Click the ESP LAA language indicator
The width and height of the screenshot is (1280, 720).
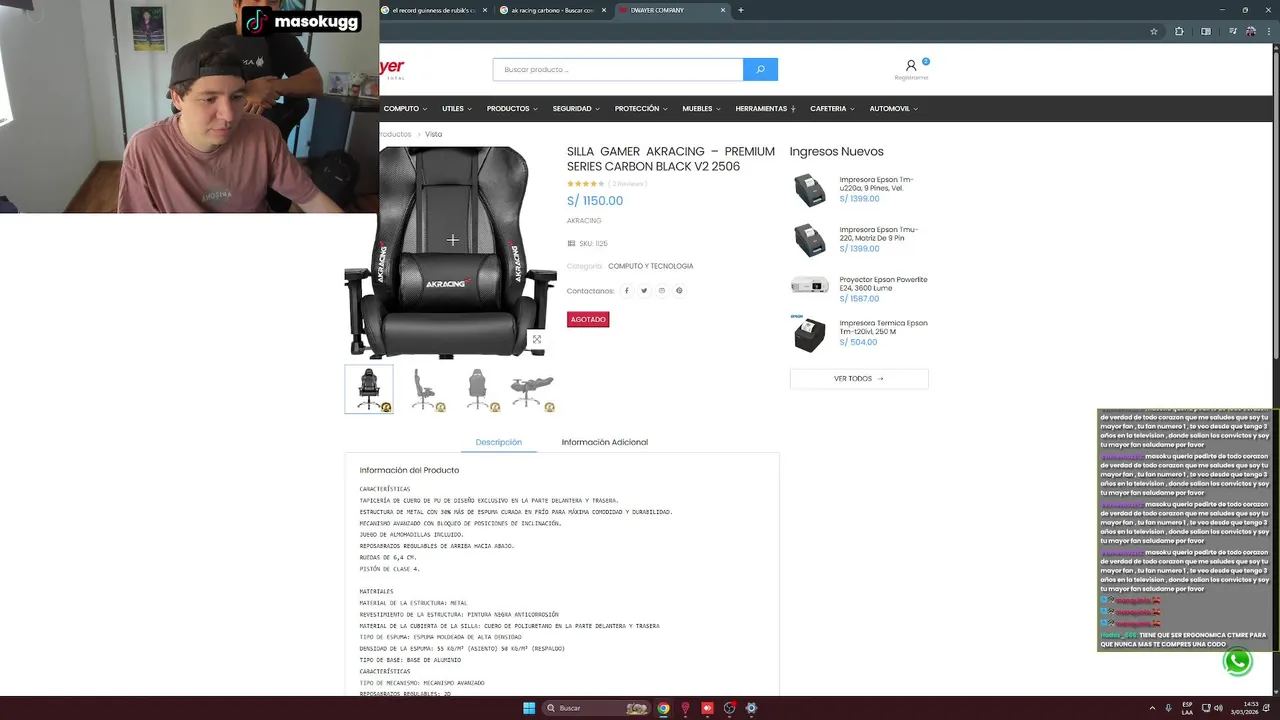1187,708
